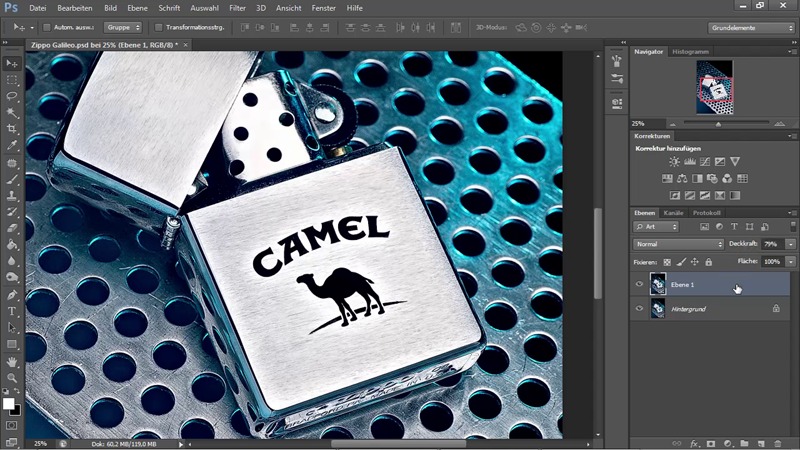This screenshot has height=450, width=800.
Task: Click the layer trash delete icon
Action: tap(778, 444)
